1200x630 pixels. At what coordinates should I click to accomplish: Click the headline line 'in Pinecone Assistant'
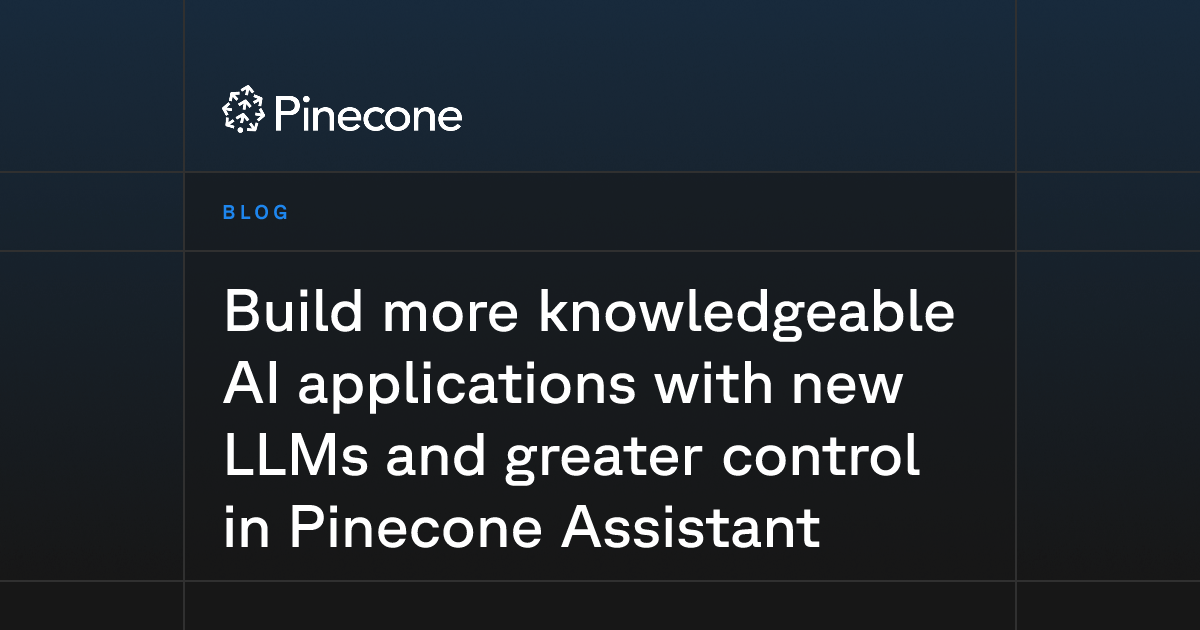522,528
